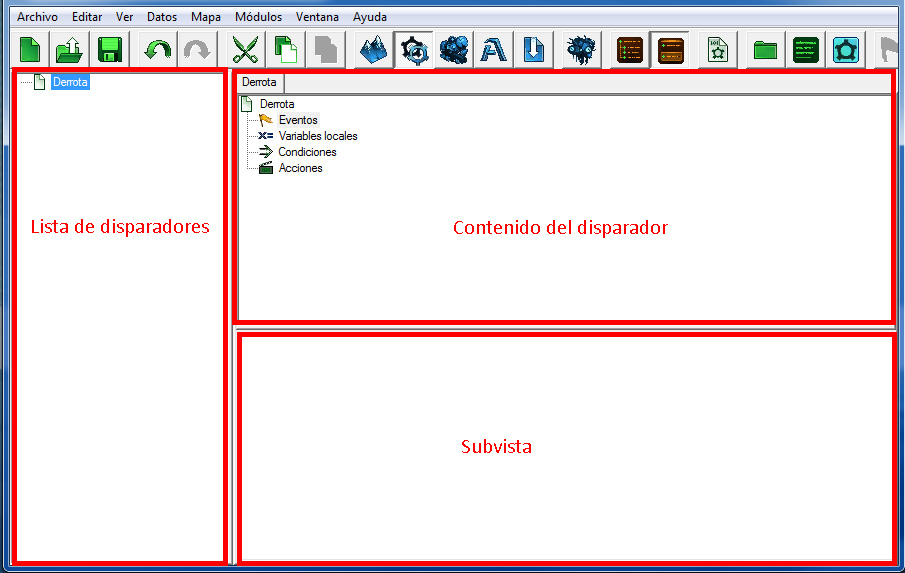Open the Datos menu
Screen dimensions: 905x573
tap(162, 17)
